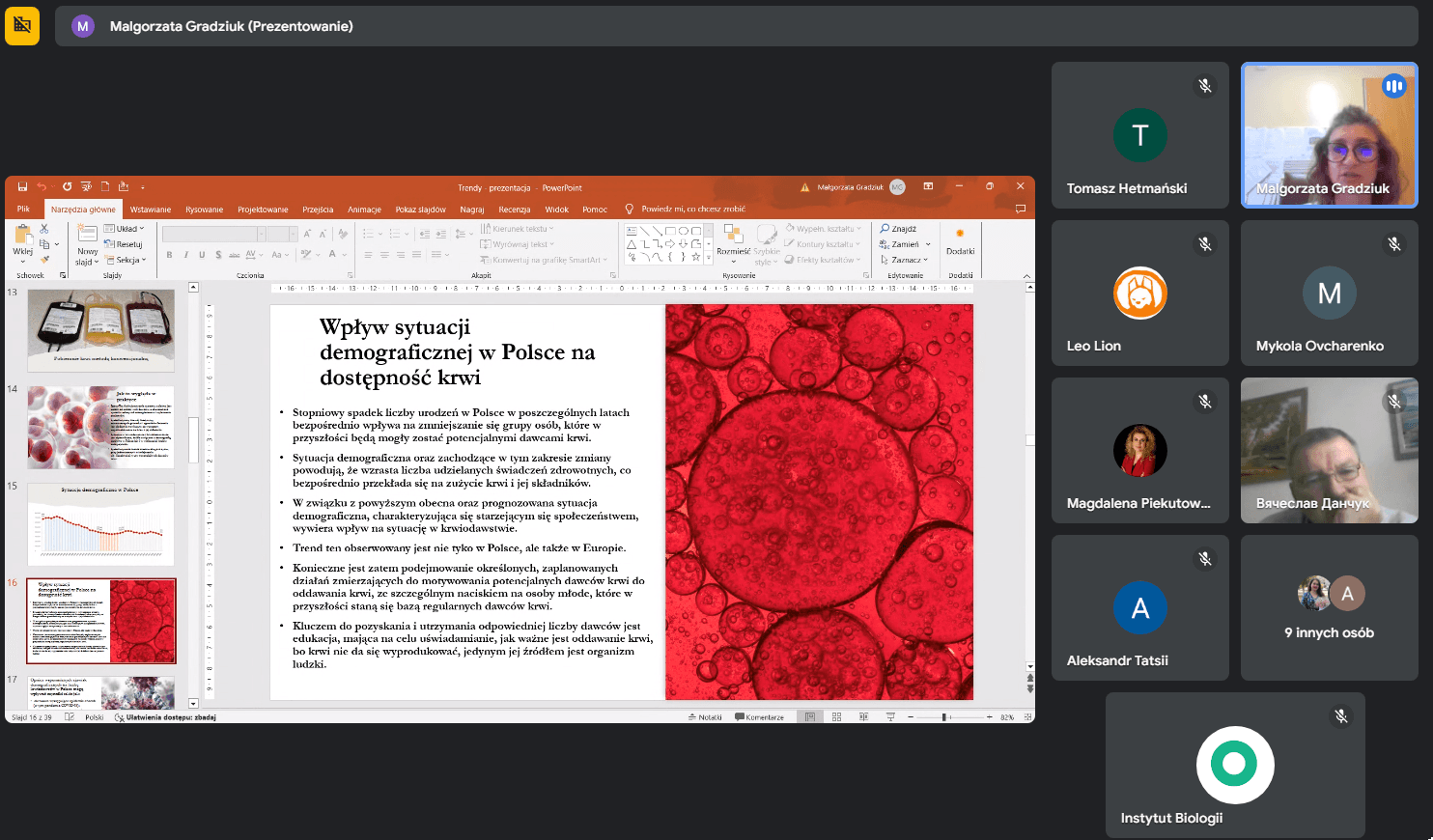Collapse the ribbon with chevron
Screen dimensions: 1433x840
(x=1026, y=276)
